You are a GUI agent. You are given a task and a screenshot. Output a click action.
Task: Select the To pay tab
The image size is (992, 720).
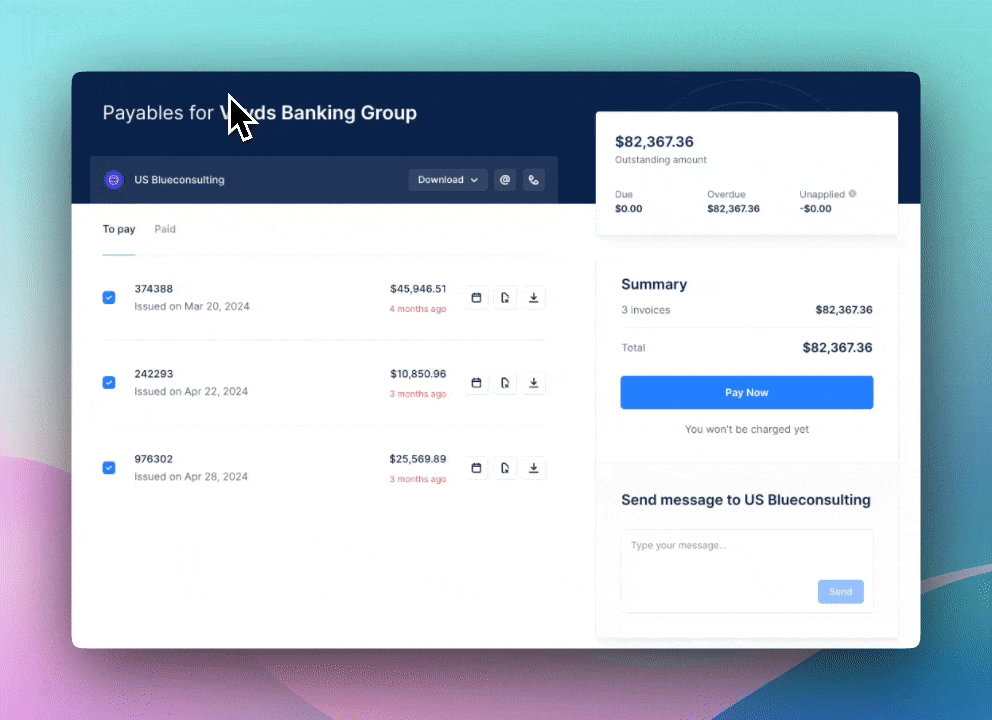click(x=118, y=230)
